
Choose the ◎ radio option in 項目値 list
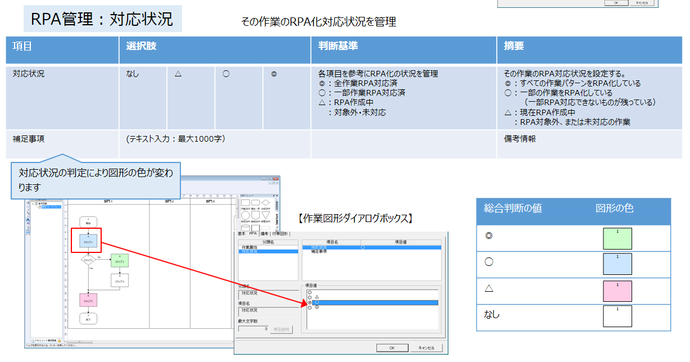coord(310,307)
